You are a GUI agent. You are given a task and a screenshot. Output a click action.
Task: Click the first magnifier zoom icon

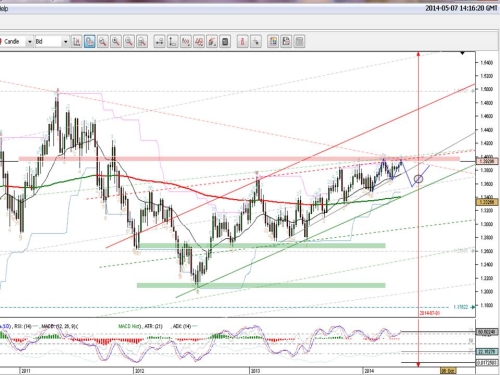coord(103,42)
